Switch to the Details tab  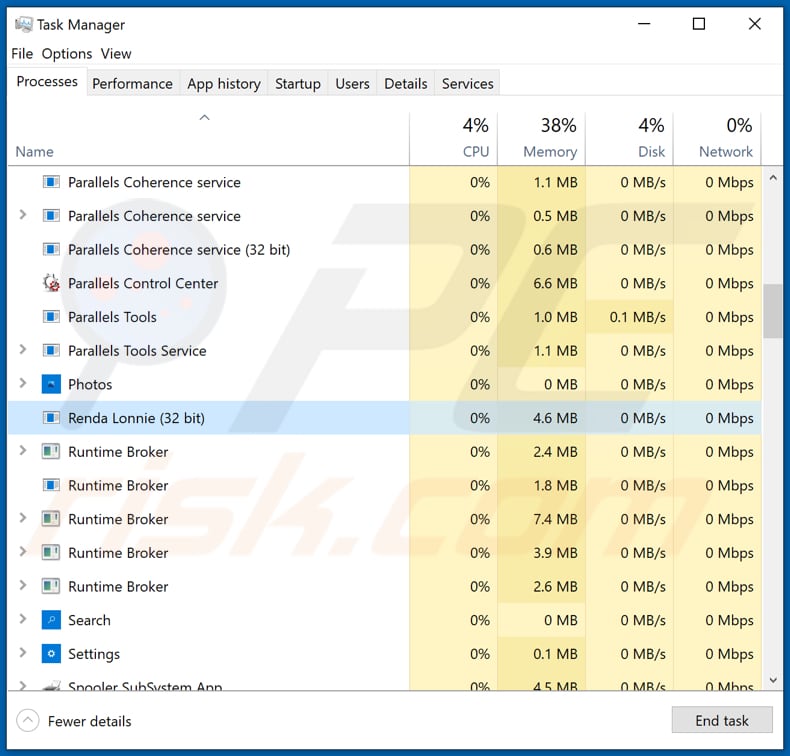coord(406,84)
